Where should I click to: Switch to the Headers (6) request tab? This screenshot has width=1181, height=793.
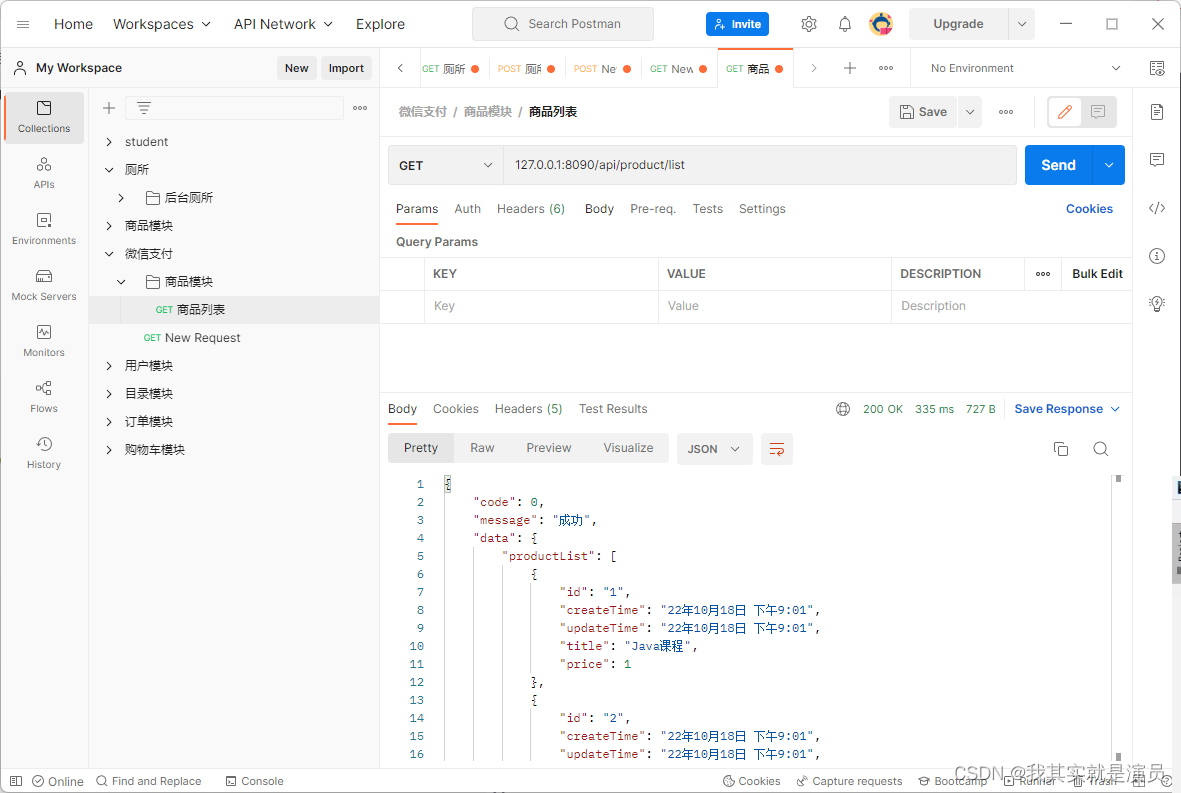coord(530,209)
